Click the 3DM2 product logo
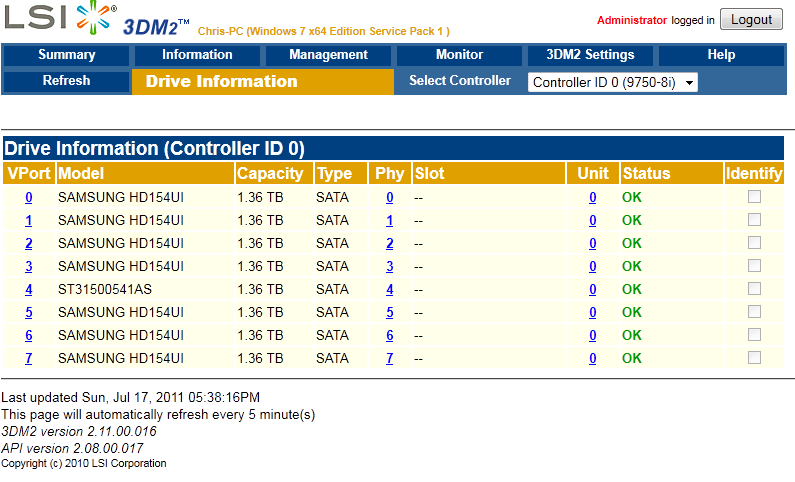This screenshot has width=795, height=482. pos(156,27)
